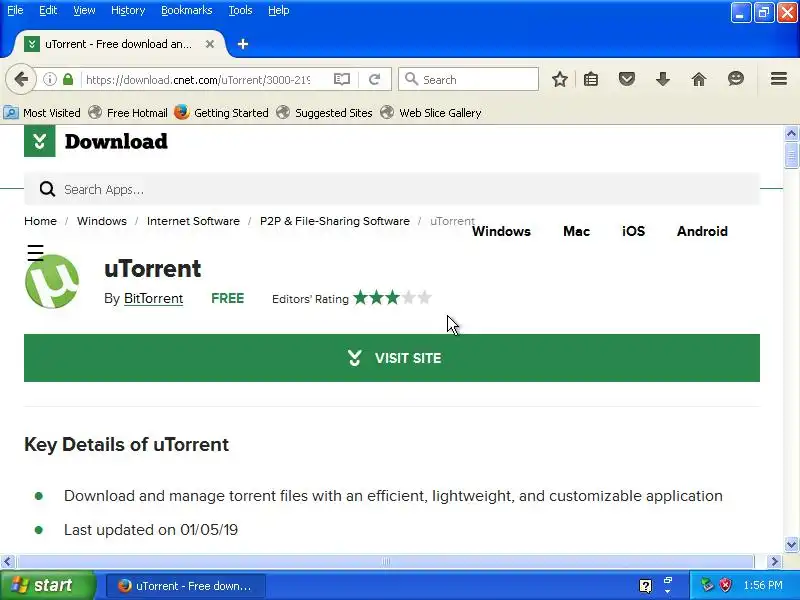The width and height of the screenshot is (800, 600).
Task: Open the BitTorrent developer link
Action: [154, 298]
